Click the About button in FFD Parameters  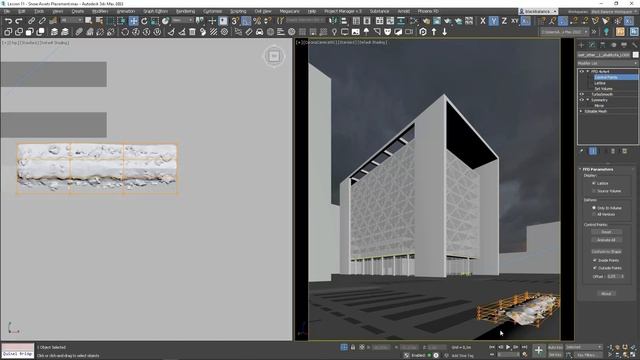tap(607, 293)
